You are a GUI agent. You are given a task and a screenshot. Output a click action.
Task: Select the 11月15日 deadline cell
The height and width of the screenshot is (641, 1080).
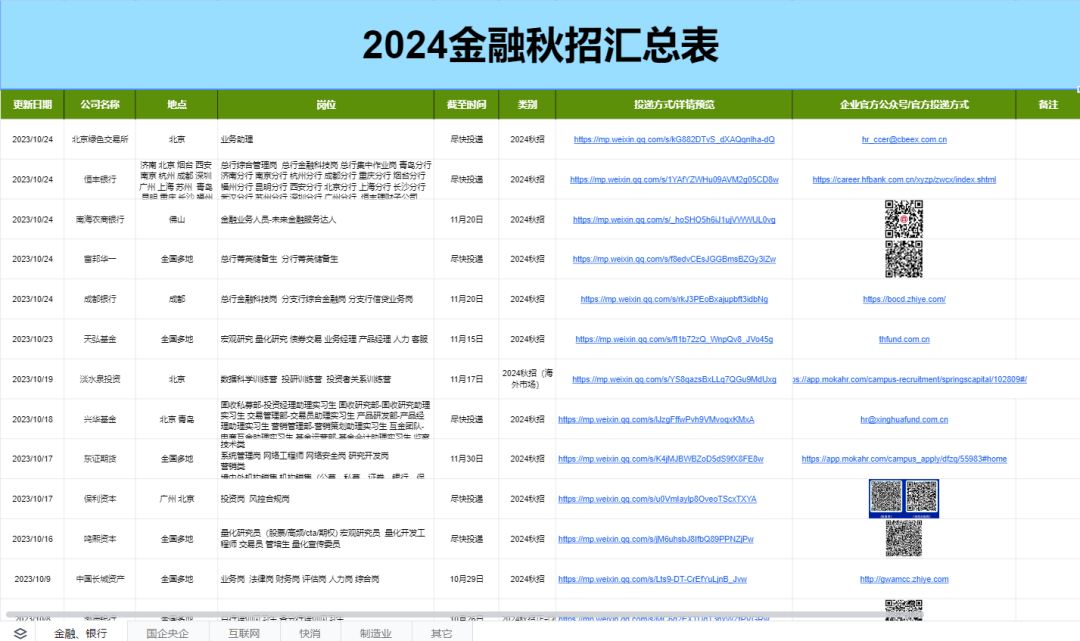[466, 339]
